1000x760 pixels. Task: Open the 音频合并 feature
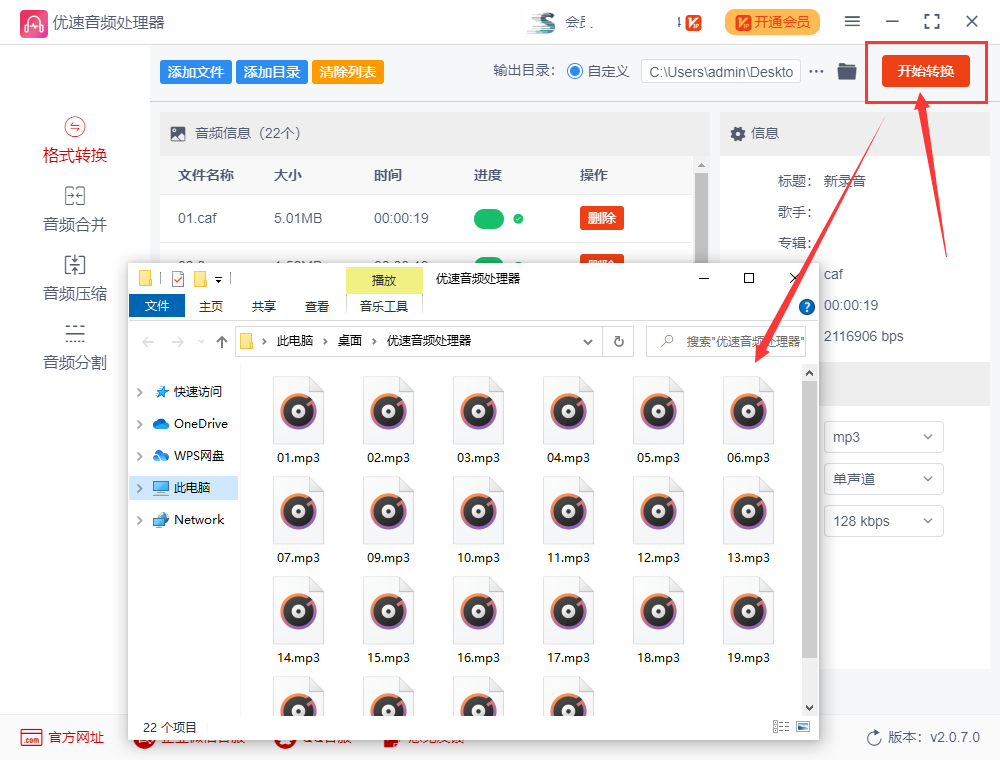74,208
